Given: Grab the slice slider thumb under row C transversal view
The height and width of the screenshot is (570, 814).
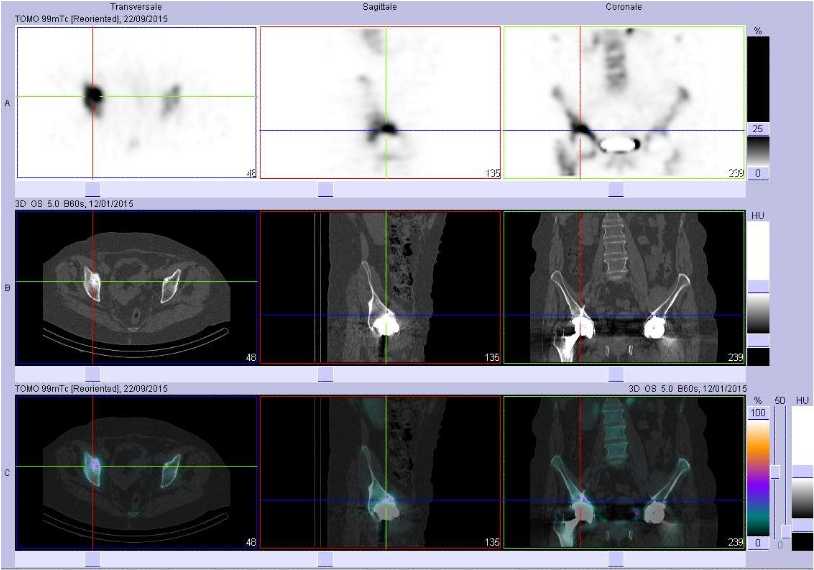Looking at the screenshot, I should [92, 560].
